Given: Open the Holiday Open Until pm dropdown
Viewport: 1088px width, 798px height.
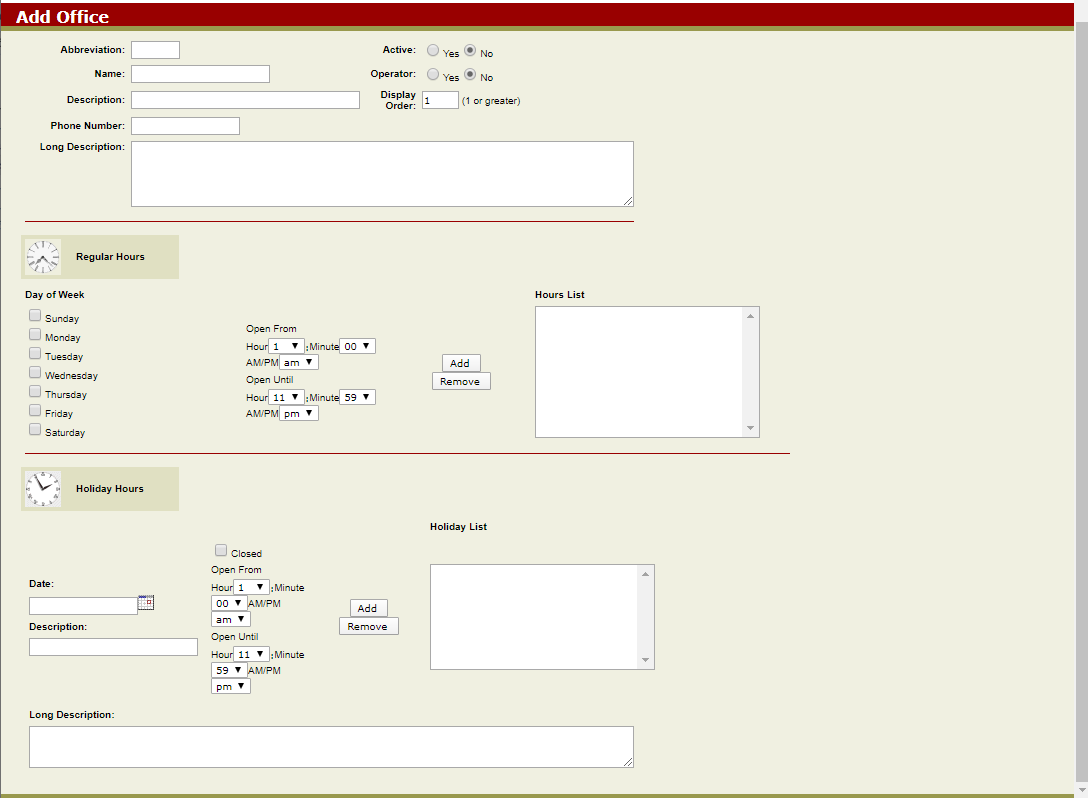Looking at the screenshot, I should tap(230, 685).
